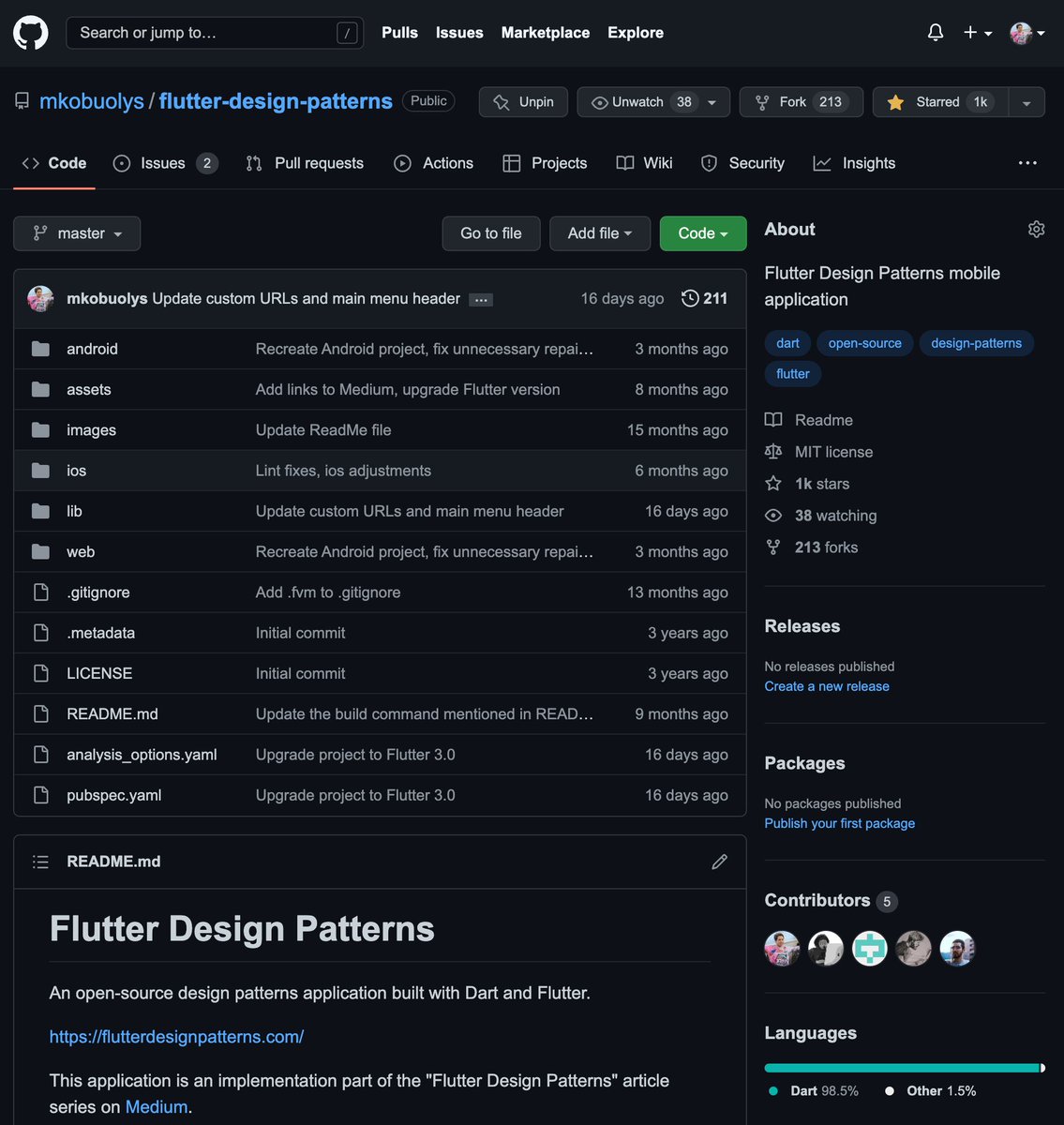Open the MIT license link
This screenshot has height=1125, width=1064.
818,452
